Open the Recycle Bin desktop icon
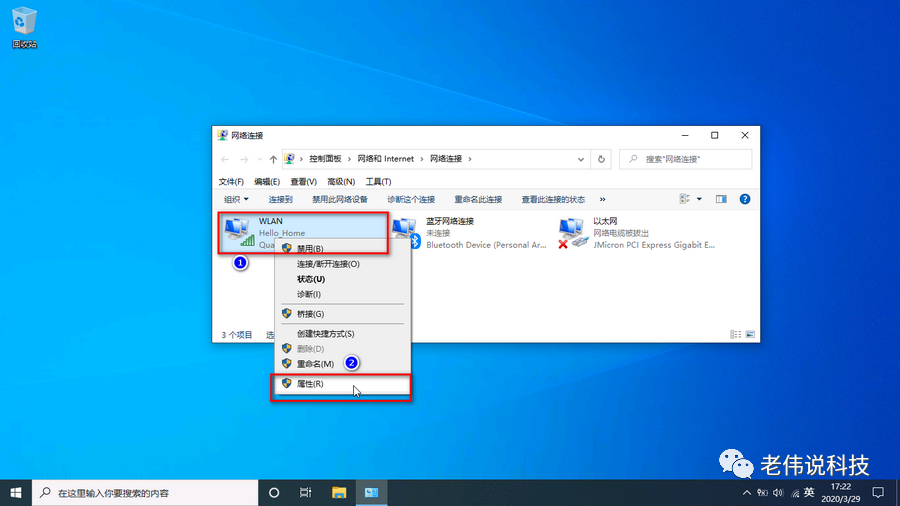Screen dimensions: 900x506 (x=24, y=28)
